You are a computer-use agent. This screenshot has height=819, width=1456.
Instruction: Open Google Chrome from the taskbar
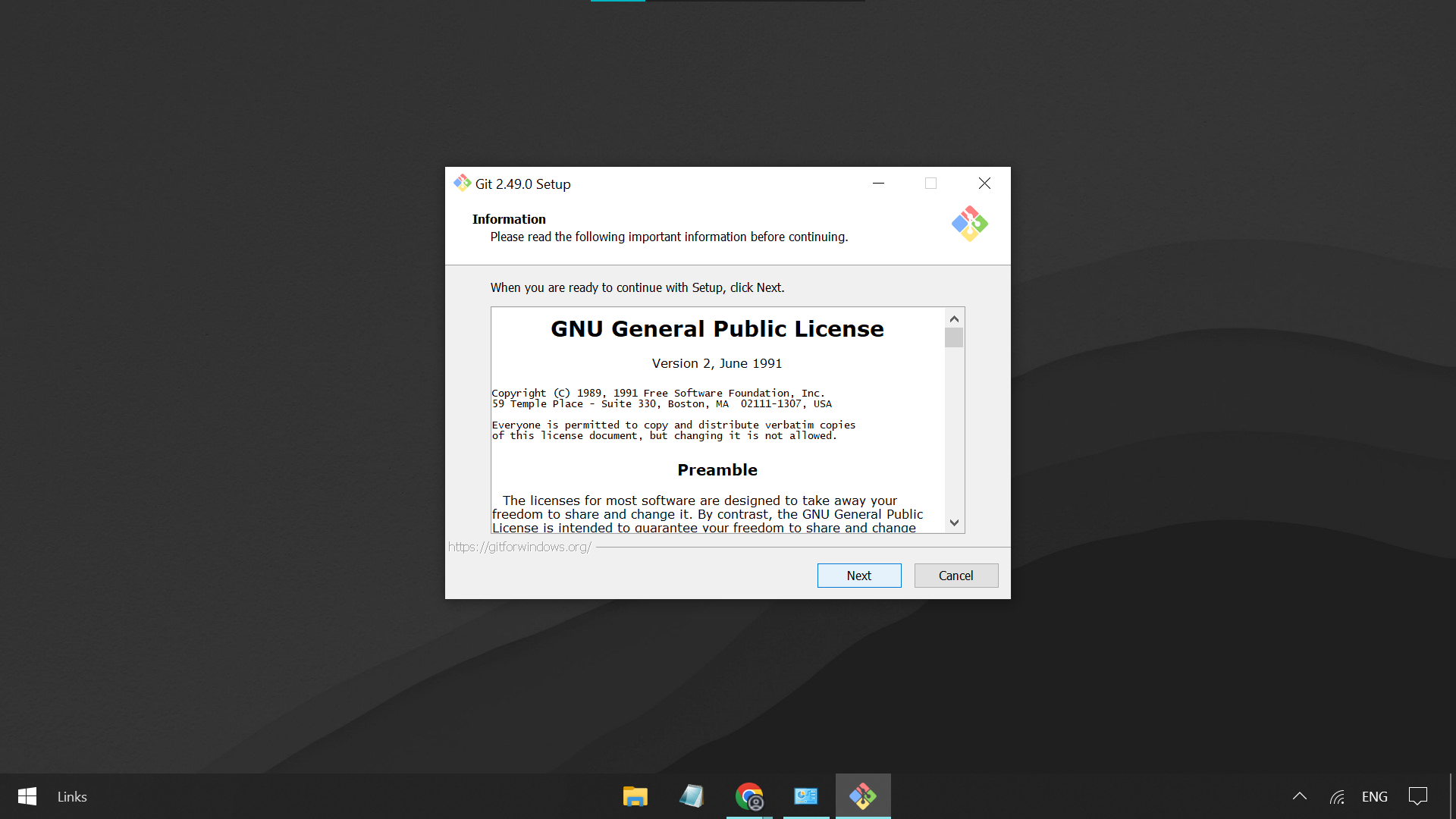tap(749, 796)
